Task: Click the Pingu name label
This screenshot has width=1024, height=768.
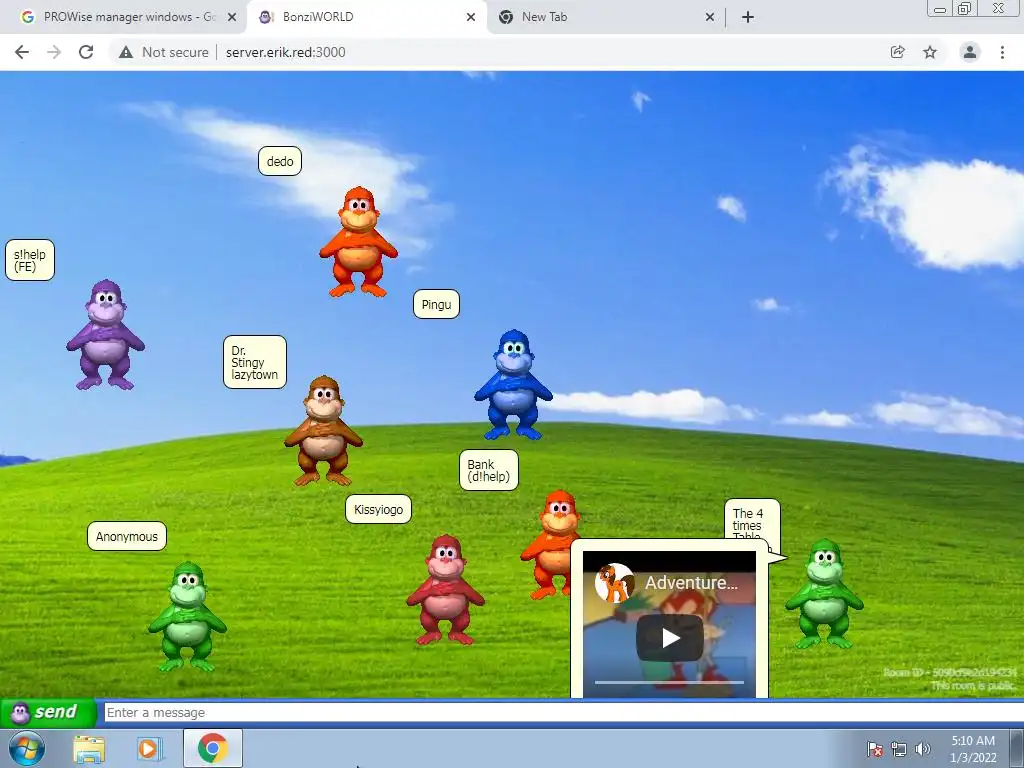Action: coord(436,304)
